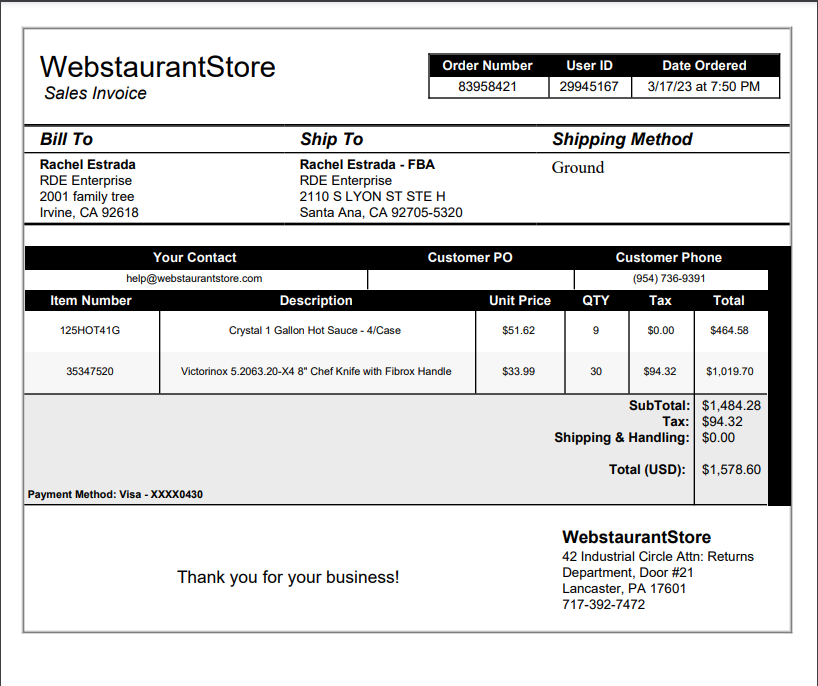The width and height of the screenshot is (818, 686).
Task: Click unit price $33.99
Action: click(519, 372)
